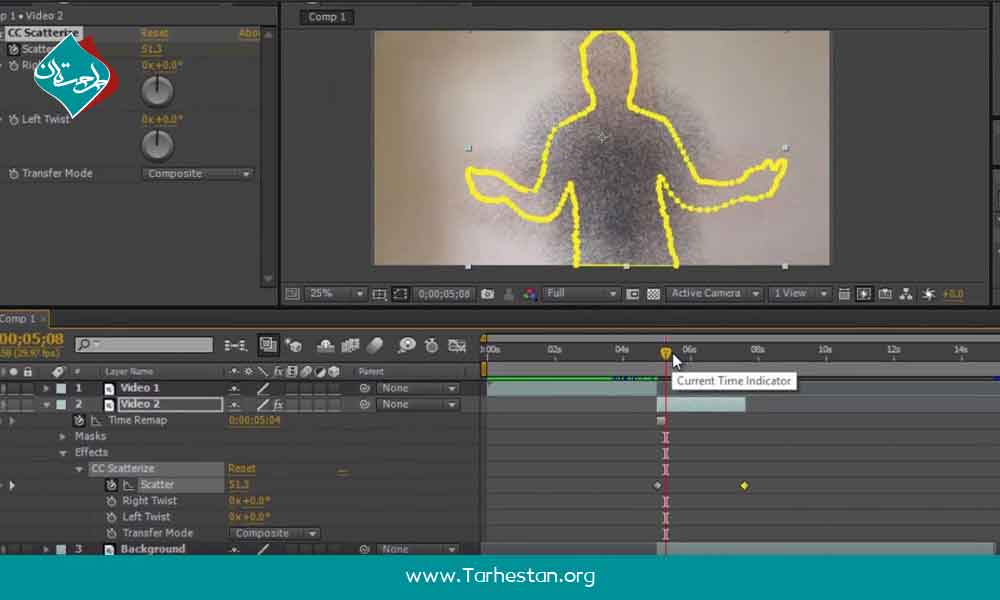Toggle the transparency grid in viewer
This screenshot has width=1000, height=600.
(653, 294)
